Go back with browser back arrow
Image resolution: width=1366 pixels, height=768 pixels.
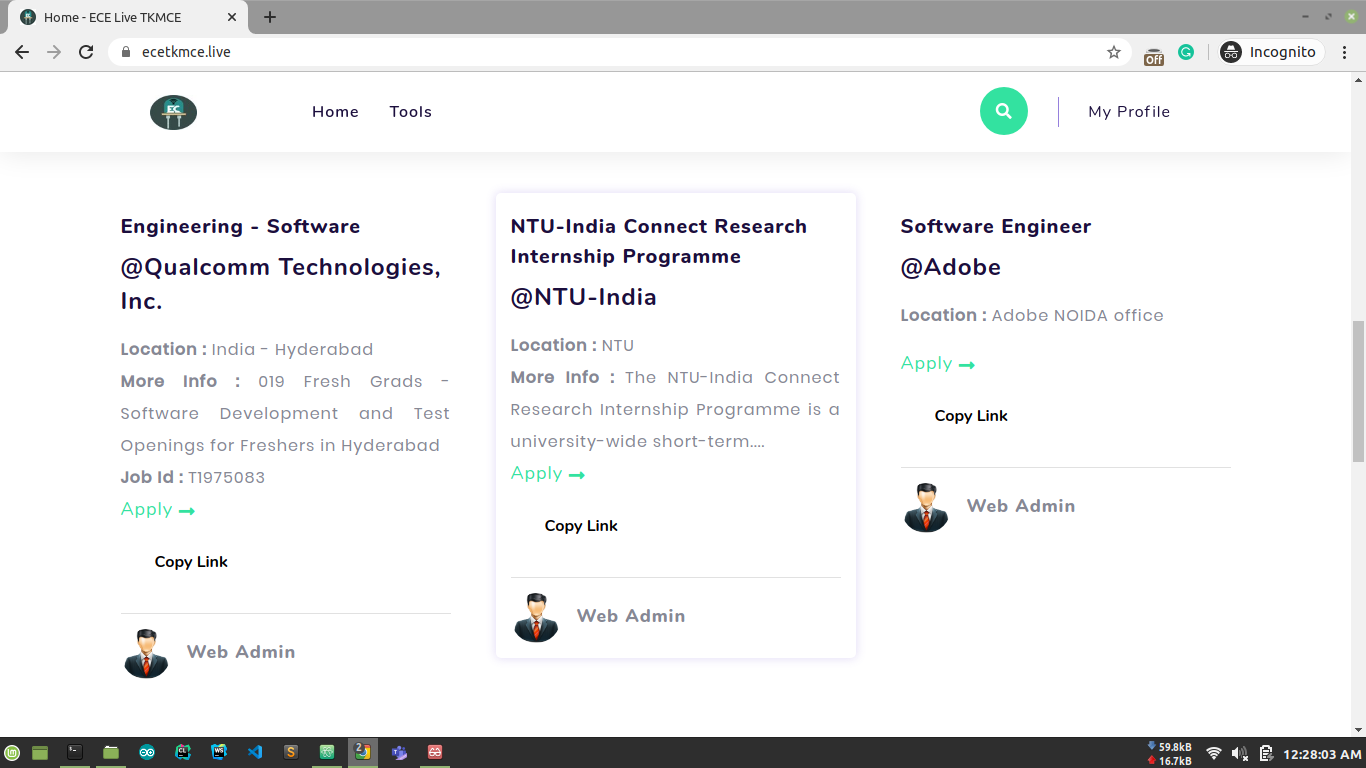(22, 52)
